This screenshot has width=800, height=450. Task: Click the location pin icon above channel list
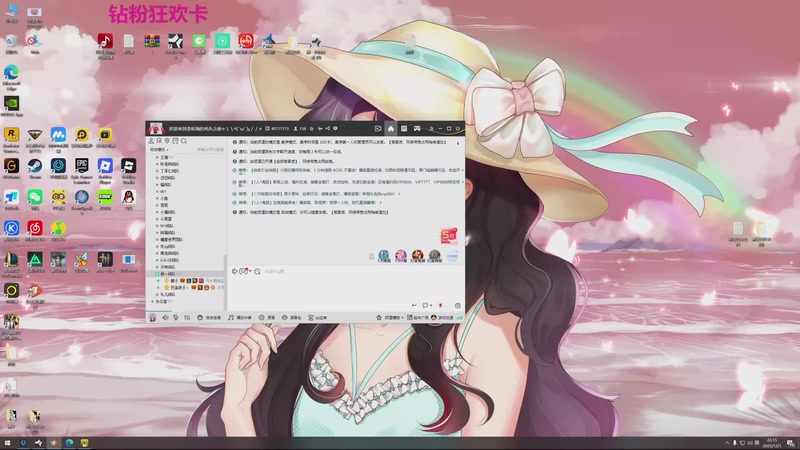coord(167,141)
